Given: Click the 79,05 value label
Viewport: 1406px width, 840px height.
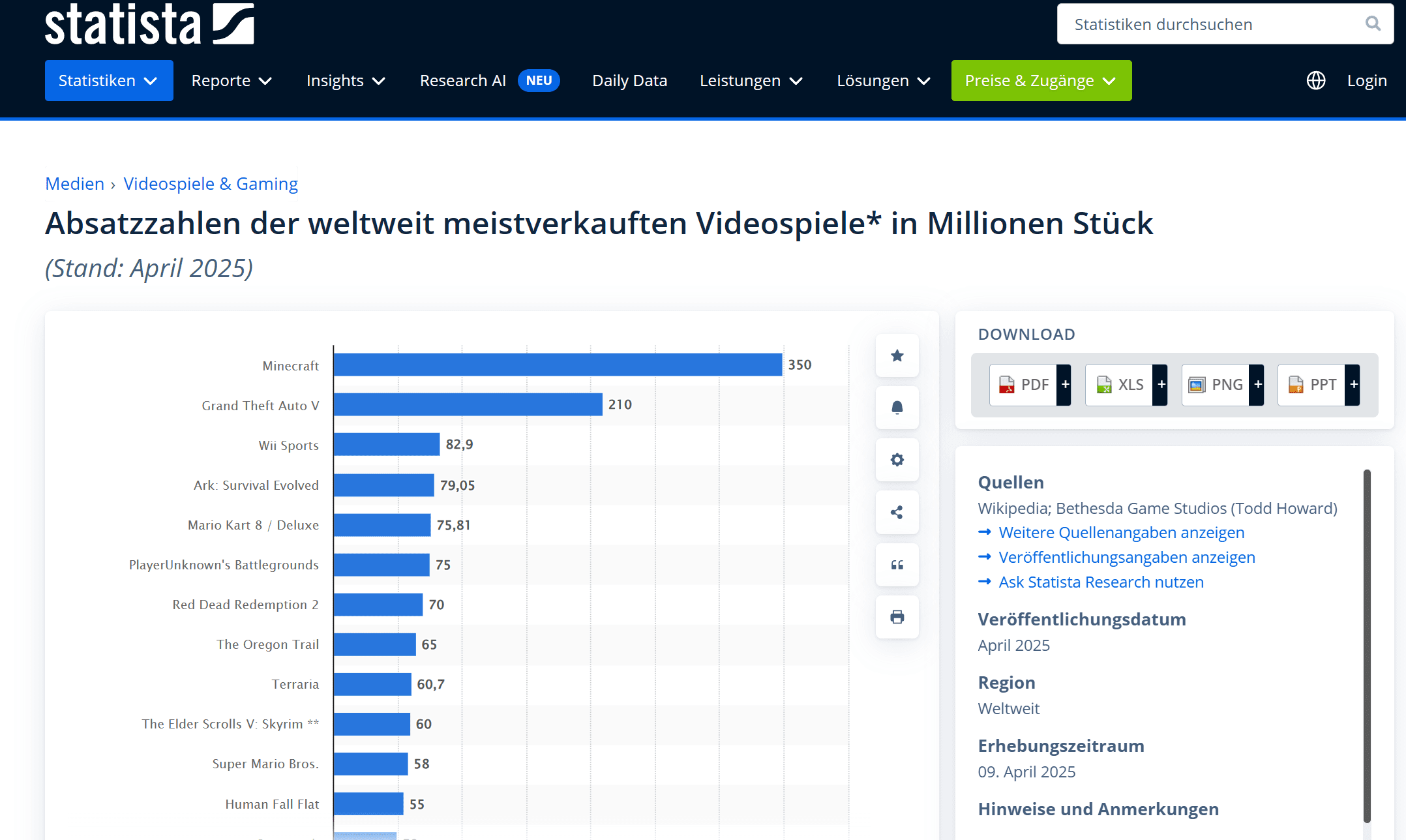Looking at the screenshot, I should pos(457,485).
